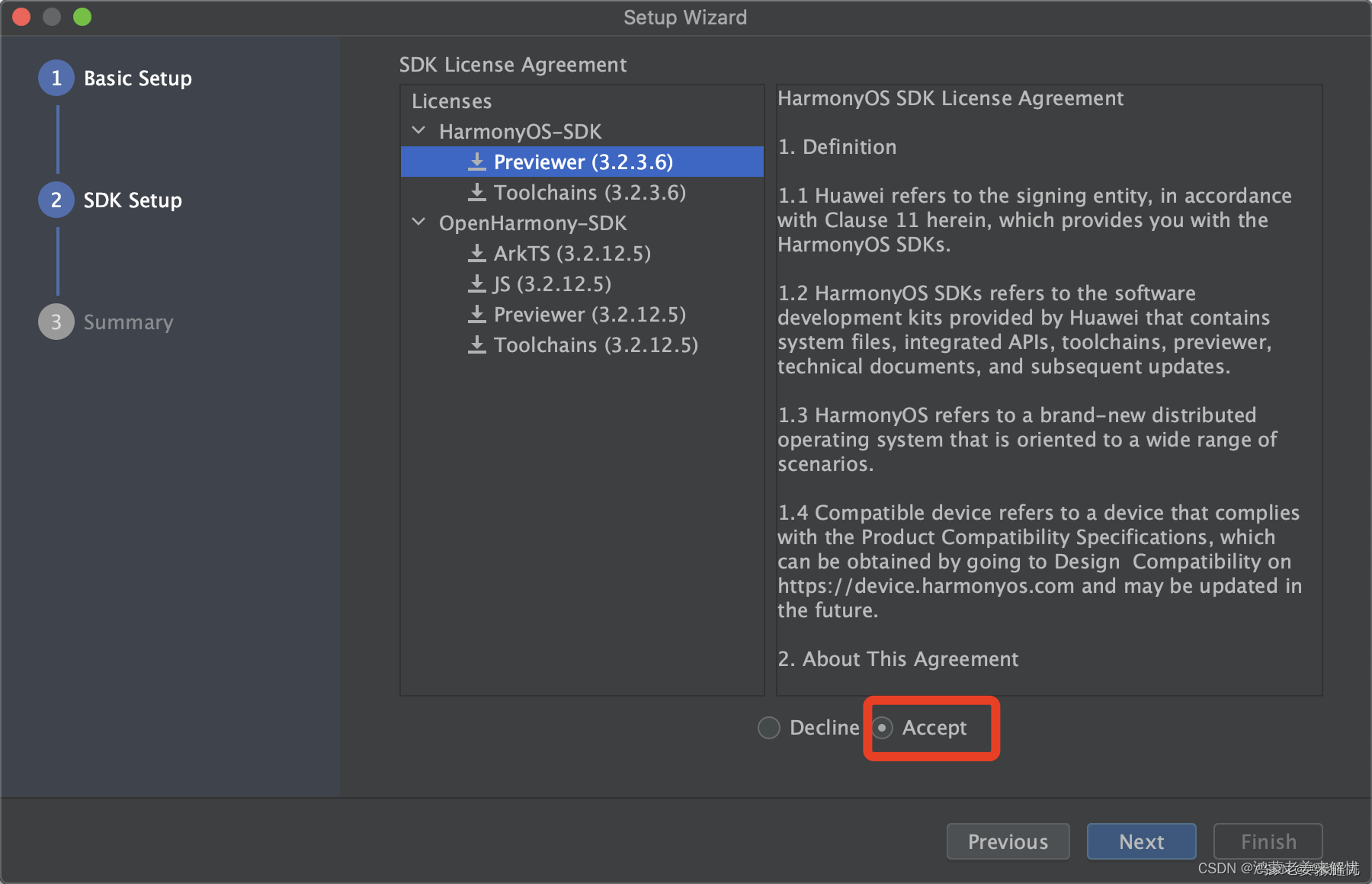
Task: Click the green zoom window button
Action: (82, 17)
